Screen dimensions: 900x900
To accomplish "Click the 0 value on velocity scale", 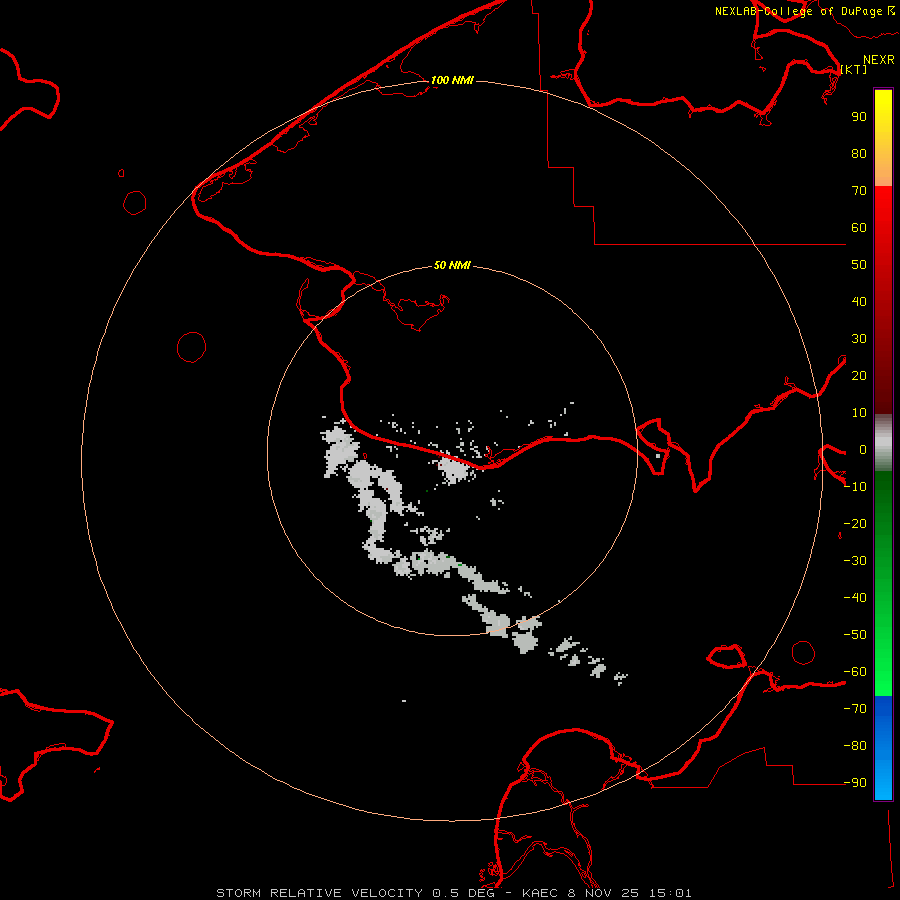I will click(x=863, y=449).
